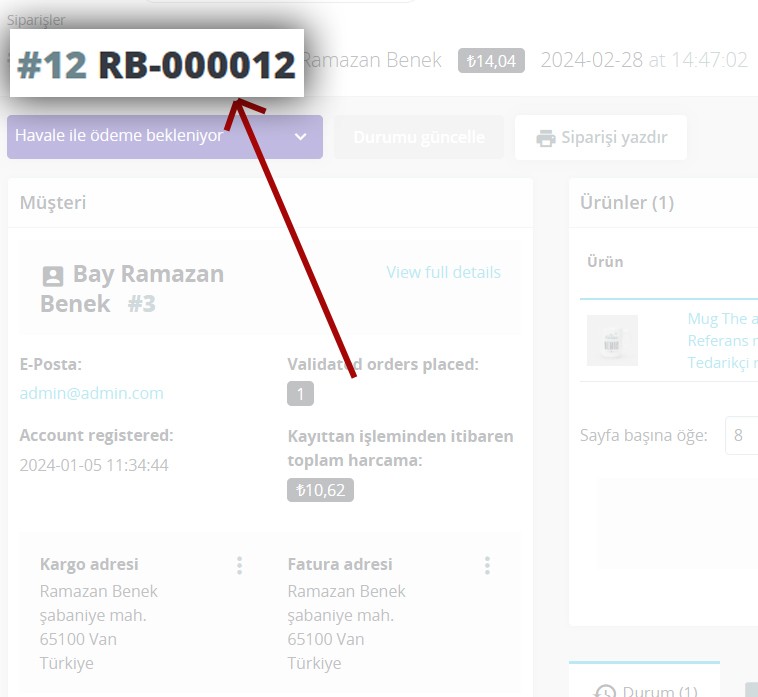Click the 'Ürünler (1)' panel heading
The width and height of the screenshot is (758, 697).
point(627,203)
